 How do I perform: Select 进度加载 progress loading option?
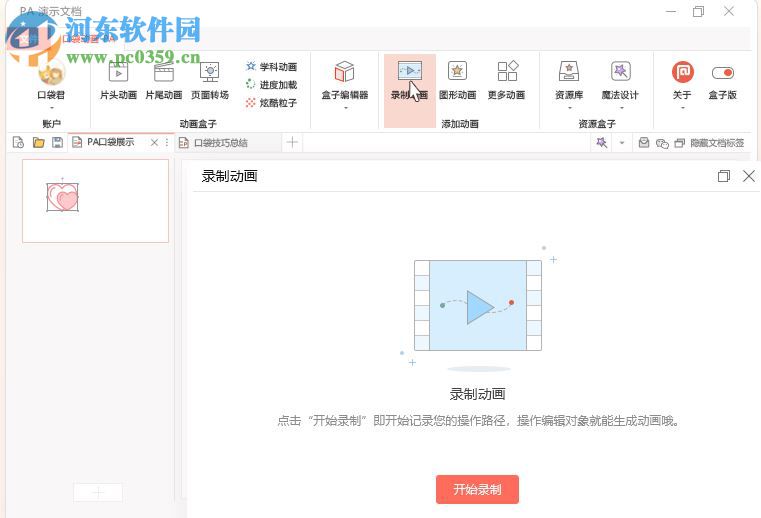271,84
